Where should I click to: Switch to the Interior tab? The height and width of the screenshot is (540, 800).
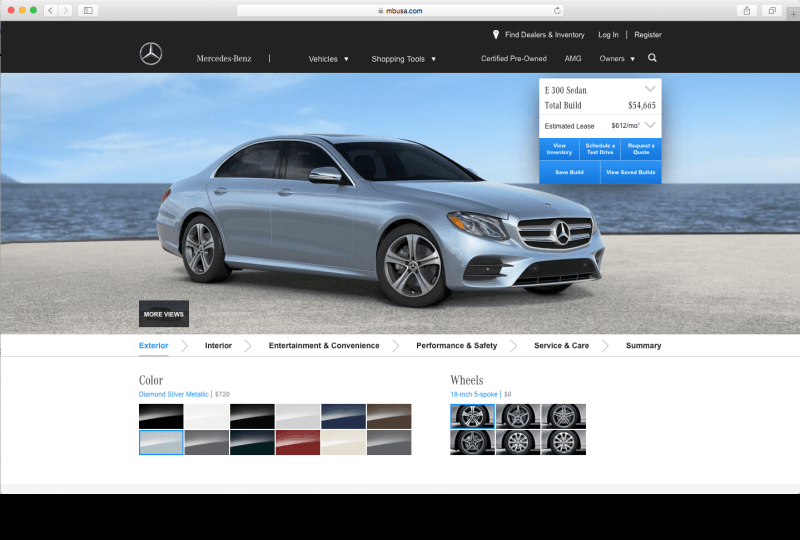[x=218, y=346]
